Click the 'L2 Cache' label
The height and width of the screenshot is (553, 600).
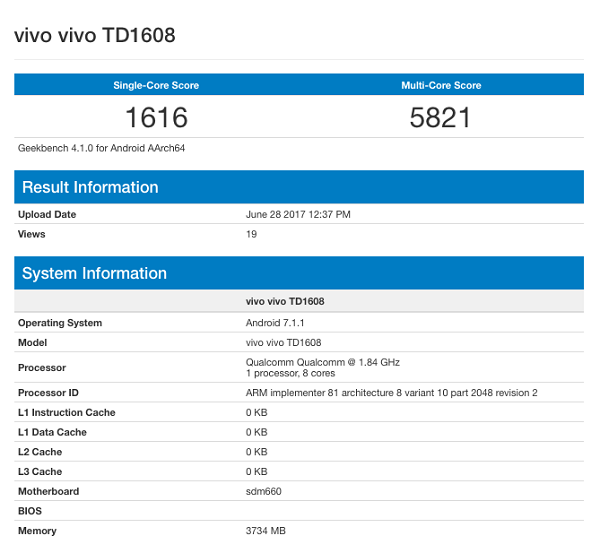tap(40, 452)
